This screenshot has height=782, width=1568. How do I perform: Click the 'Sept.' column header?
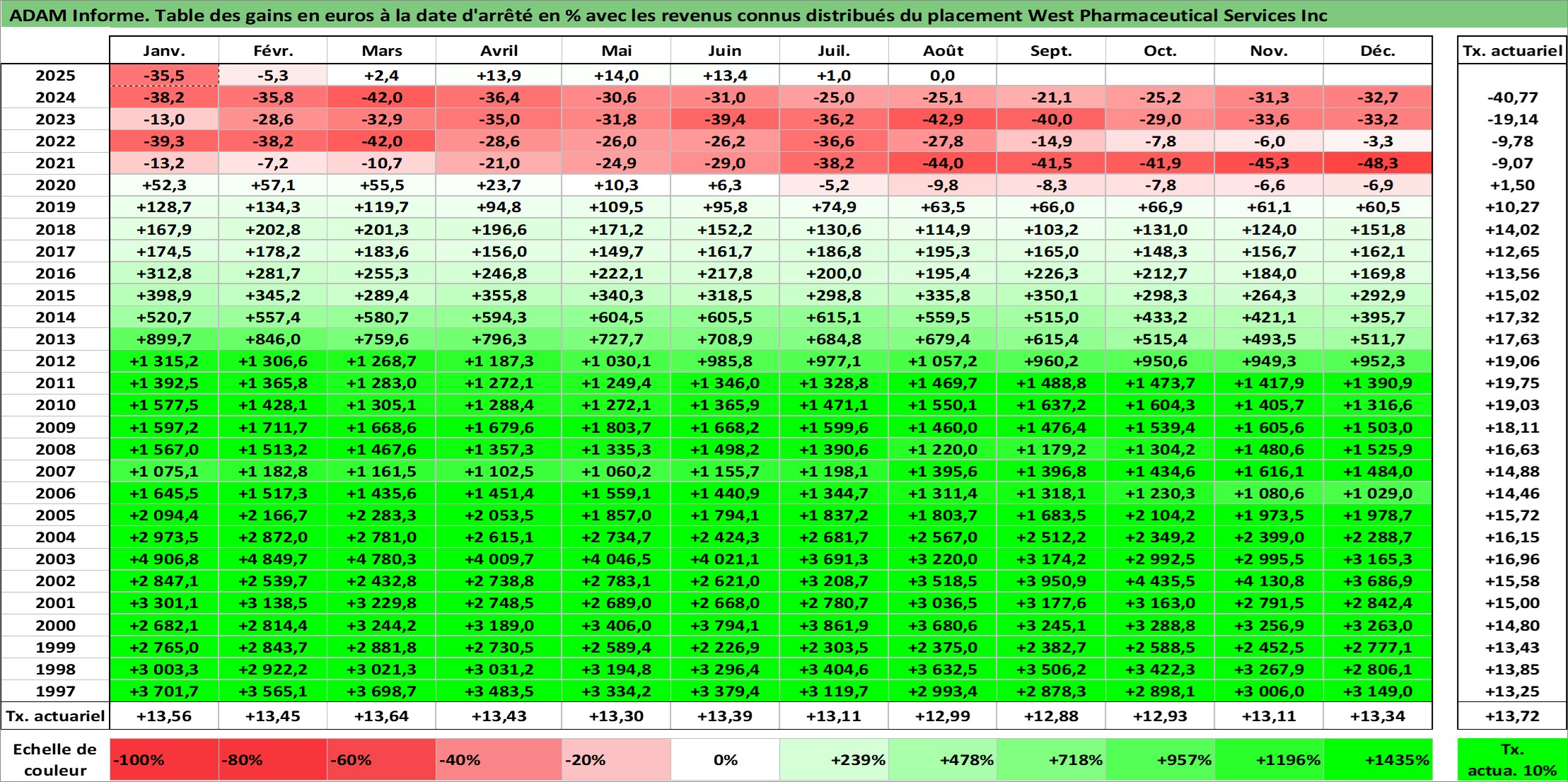tap(1051, 50)
